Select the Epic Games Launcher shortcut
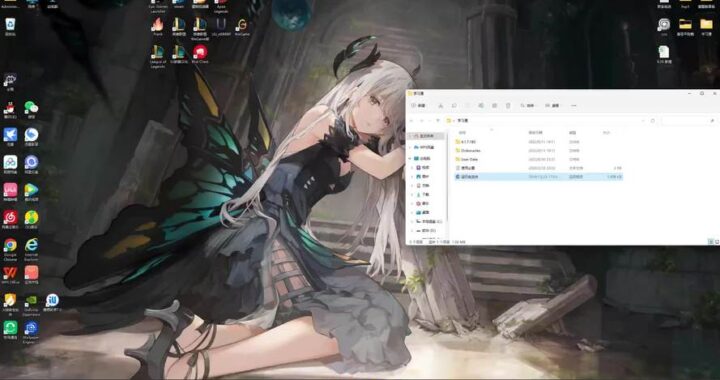Screen dimensions: 720x380 (158, 5)
